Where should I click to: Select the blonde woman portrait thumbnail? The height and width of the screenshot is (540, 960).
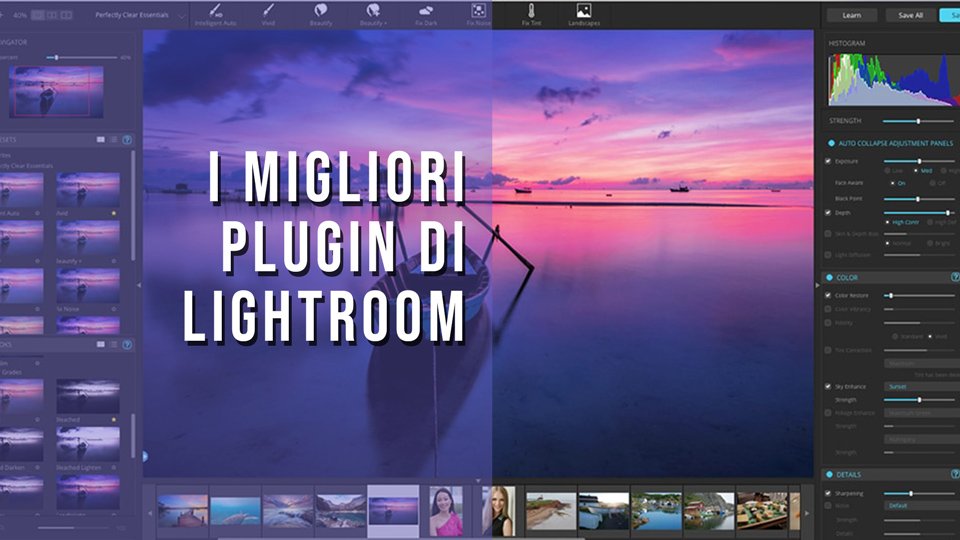[x=498, y=511]
